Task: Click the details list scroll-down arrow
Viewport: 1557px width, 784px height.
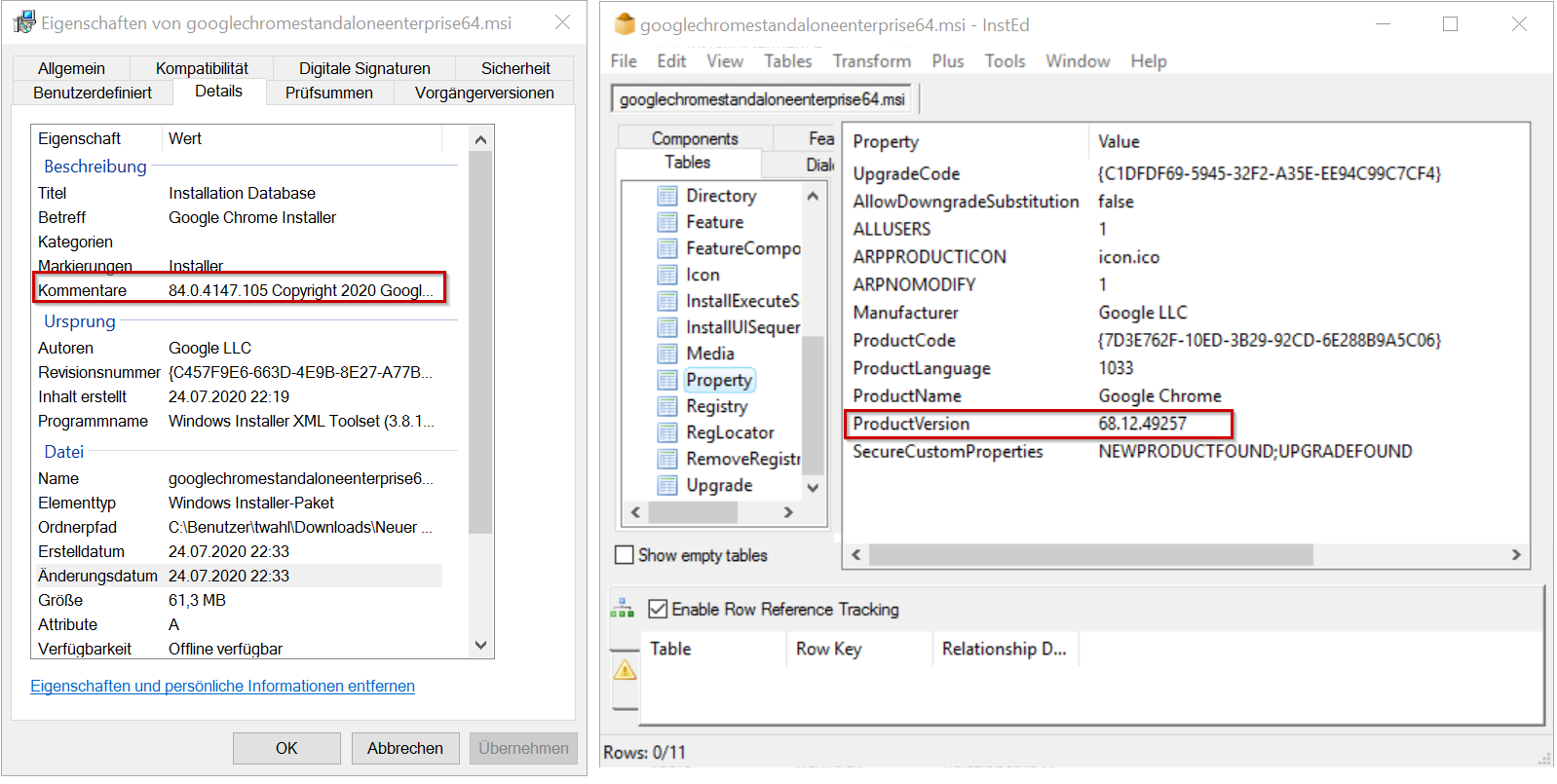Action: coord(480,645)
